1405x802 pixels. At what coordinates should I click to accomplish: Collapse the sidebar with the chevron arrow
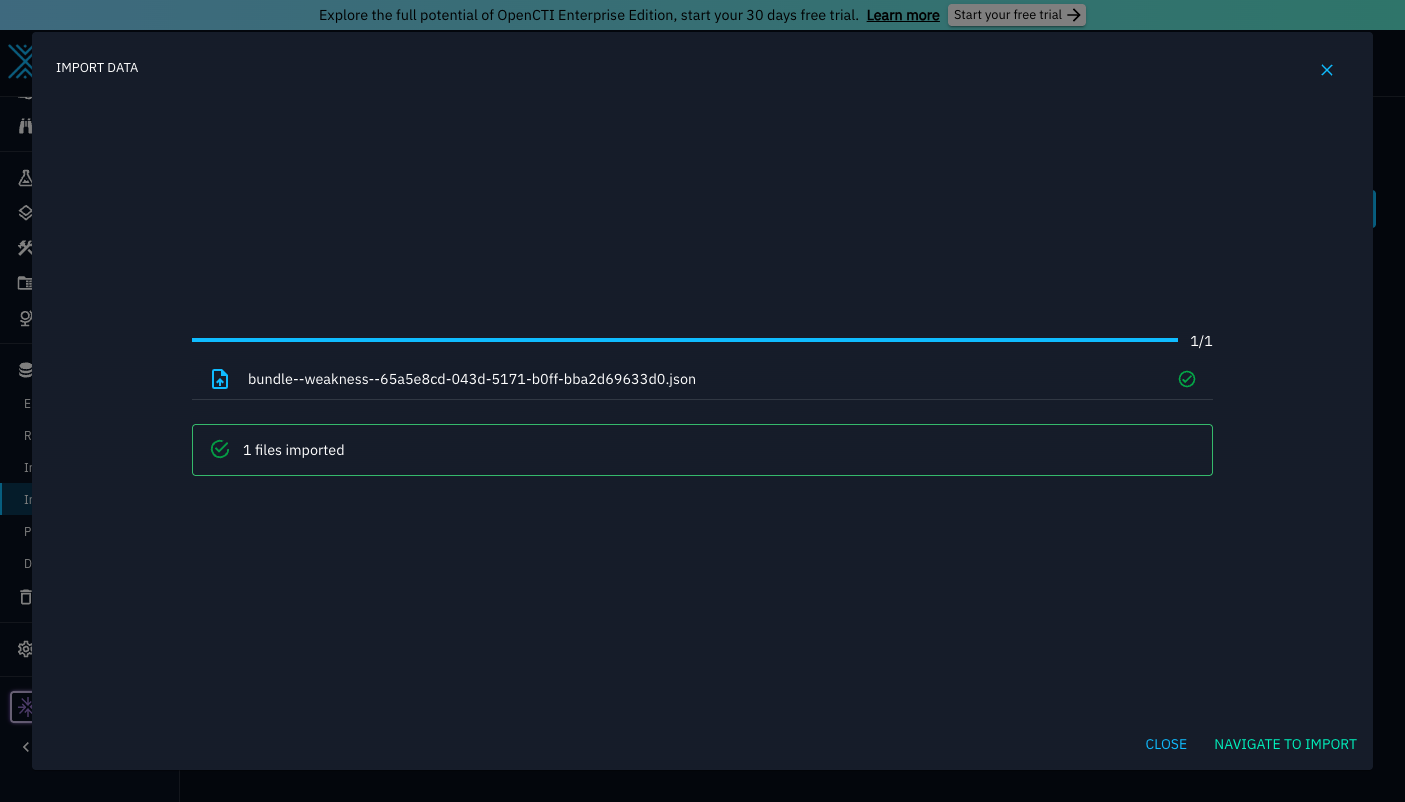(25, 747)
